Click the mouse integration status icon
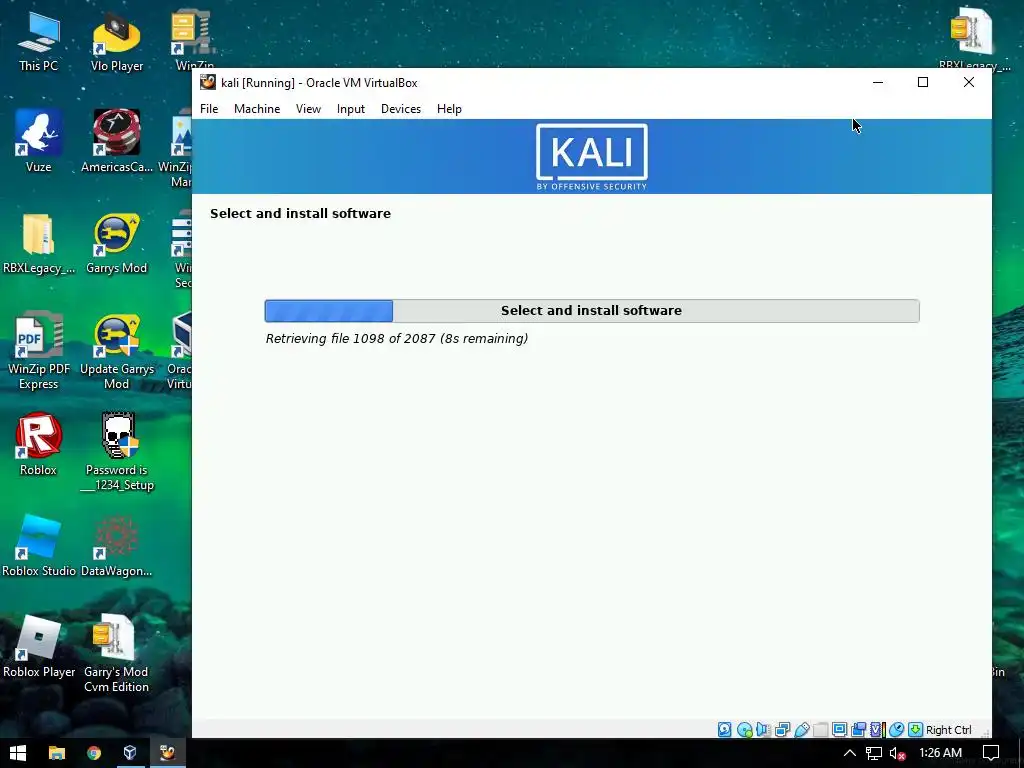 click(x=897, y=729)
